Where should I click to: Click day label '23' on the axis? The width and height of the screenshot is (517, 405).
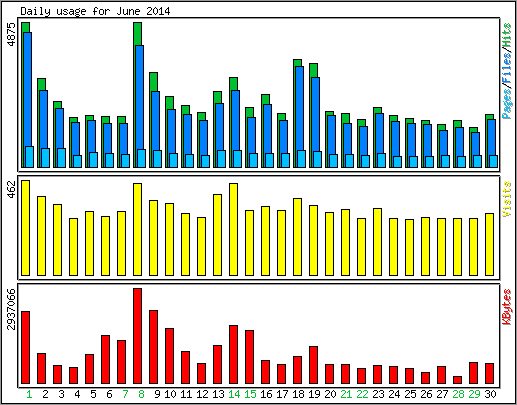click(x=378, y=394)
